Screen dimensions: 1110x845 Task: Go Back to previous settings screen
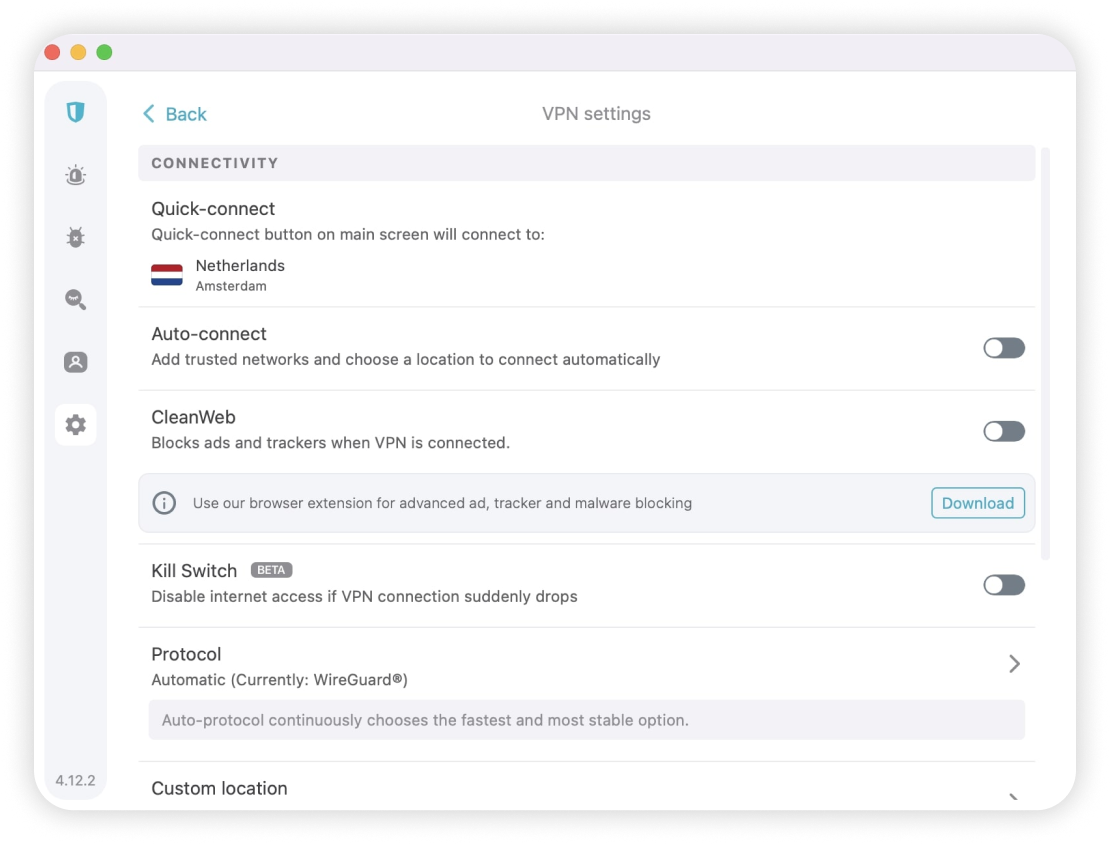tap(175, 114)
